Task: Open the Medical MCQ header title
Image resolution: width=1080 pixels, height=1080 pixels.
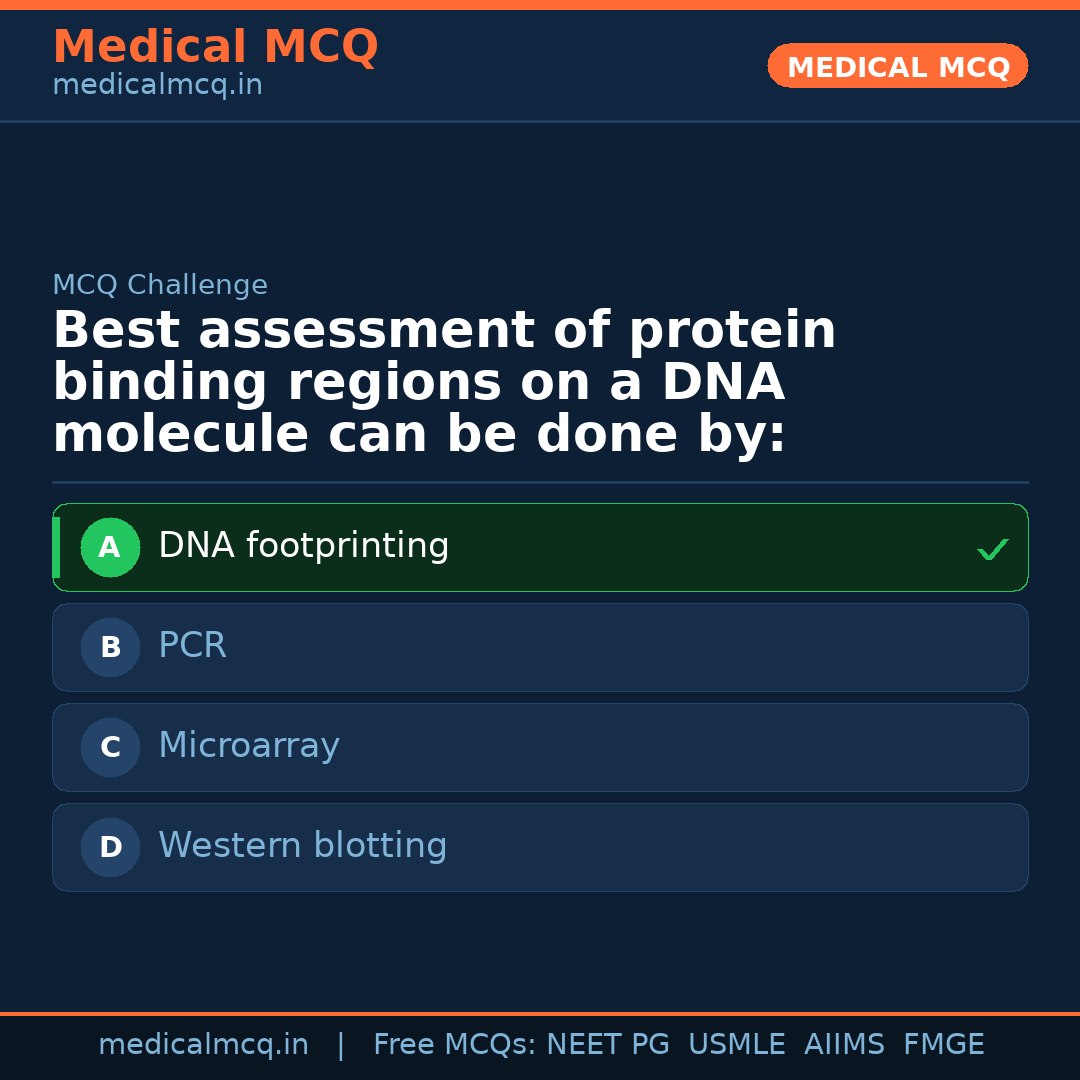Action: (215, 47)
